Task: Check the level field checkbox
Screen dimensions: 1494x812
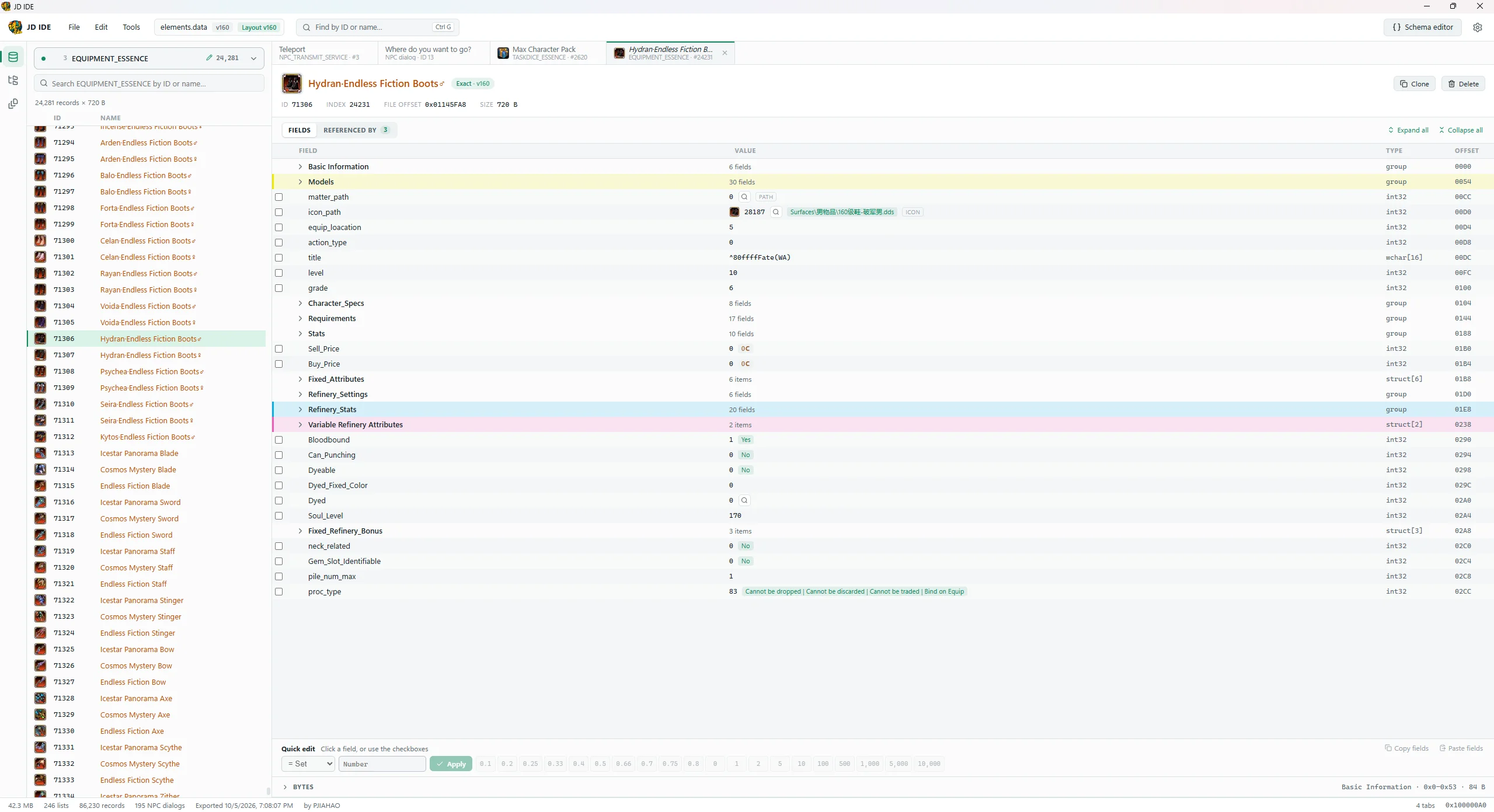Action: (x=279, y=273)
